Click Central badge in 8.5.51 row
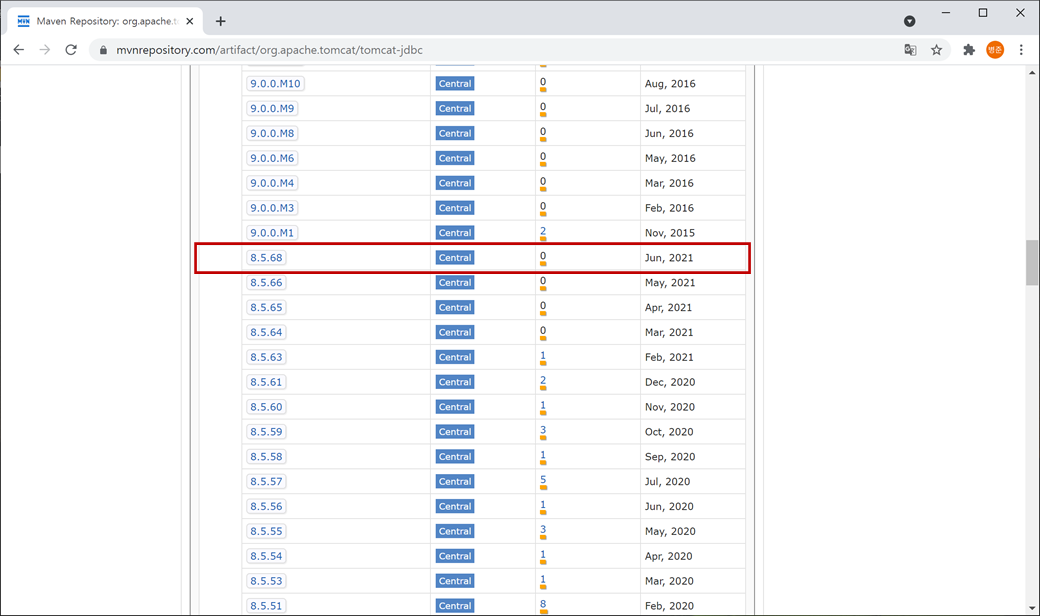The image size is (1040, 616). pyautogui.click(x=455, y=605)
